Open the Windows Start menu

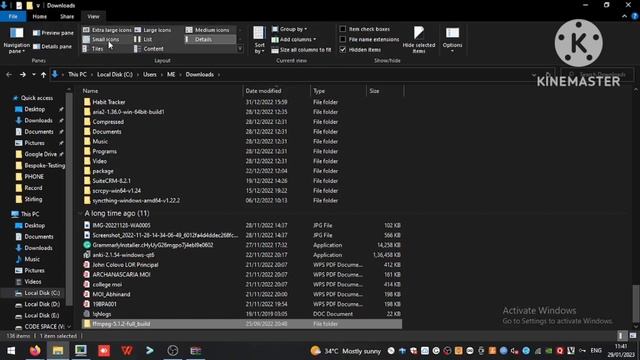(x=11, y=351)
